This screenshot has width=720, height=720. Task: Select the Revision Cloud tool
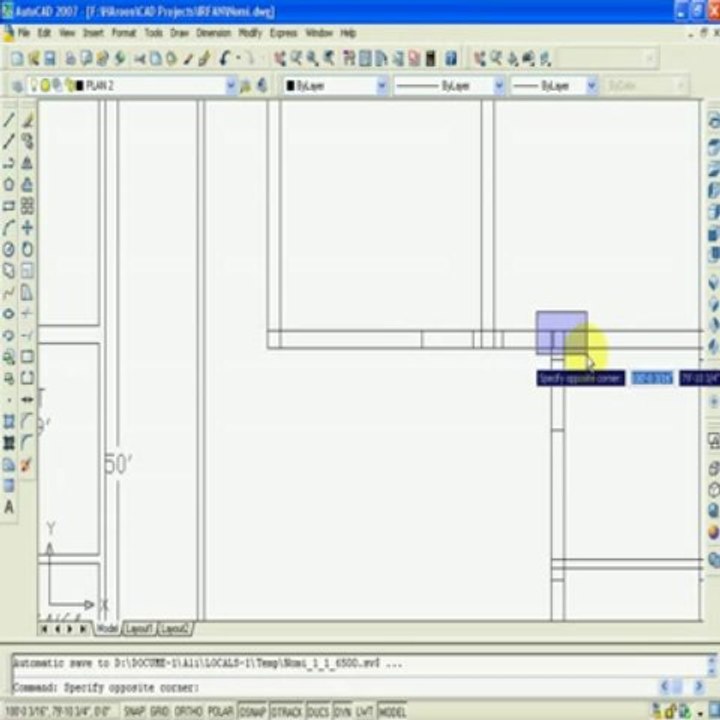(9, 271)
